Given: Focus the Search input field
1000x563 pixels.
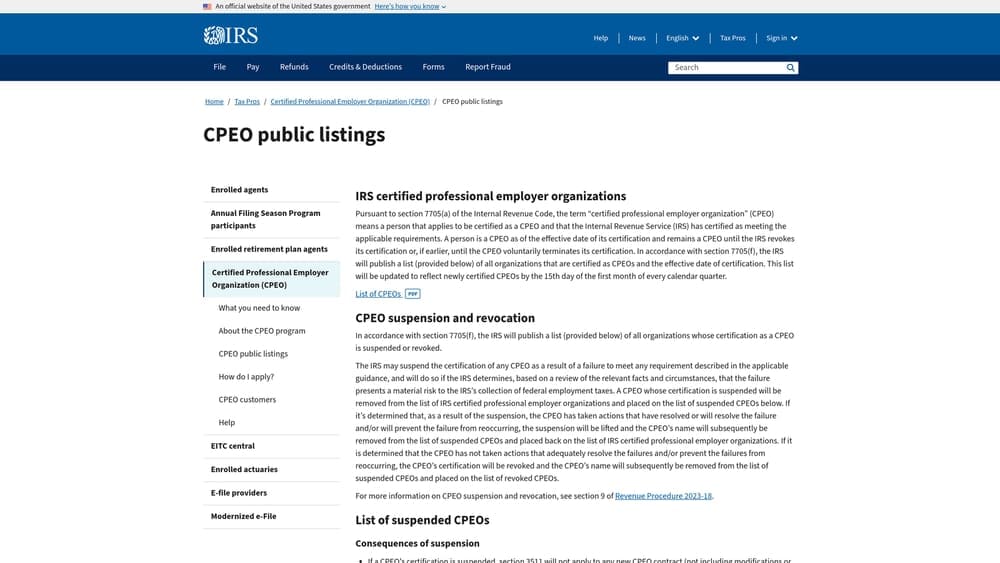Looking at the screenshot, I should (x=726, y=68).
